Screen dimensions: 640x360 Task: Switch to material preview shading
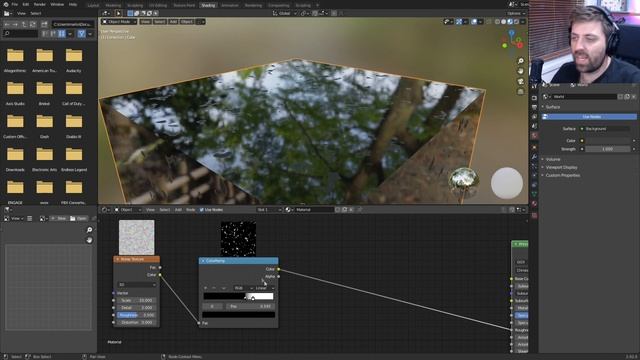pyautogui.click(x=510, y=22)
